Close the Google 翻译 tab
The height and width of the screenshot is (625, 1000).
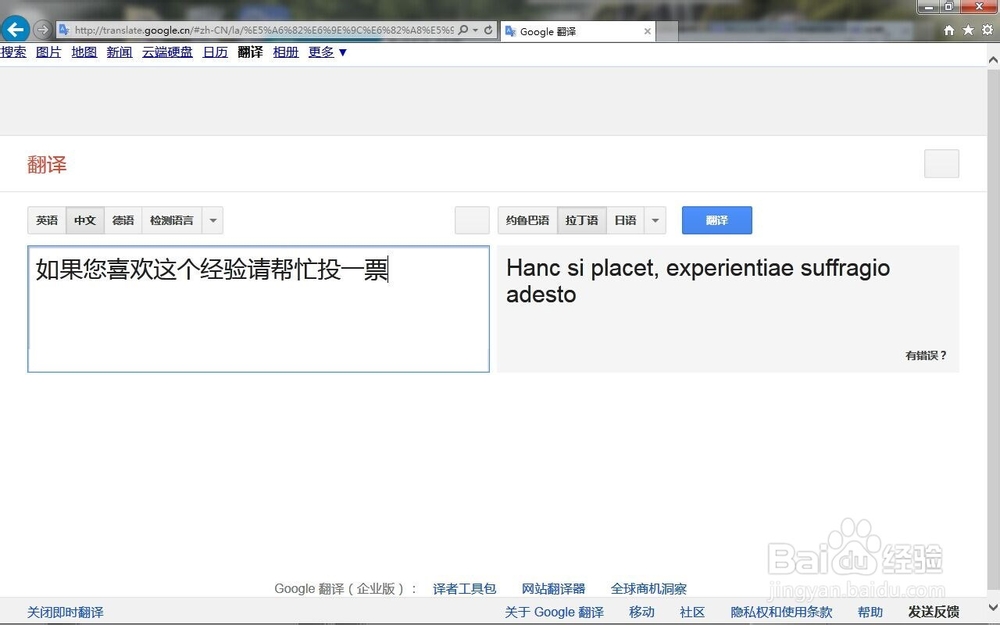click(x=647, y=31)
